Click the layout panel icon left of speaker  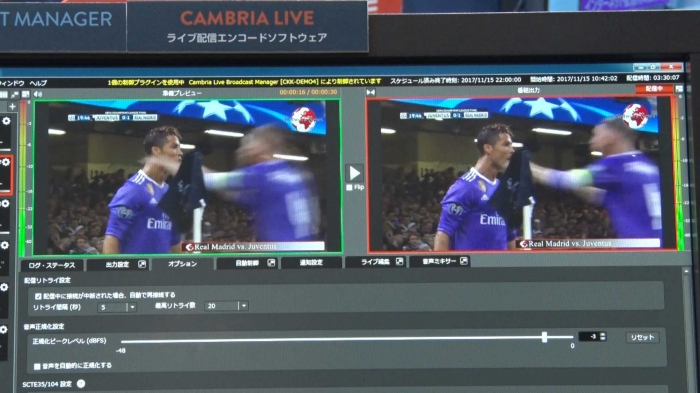tap(25, 94)
